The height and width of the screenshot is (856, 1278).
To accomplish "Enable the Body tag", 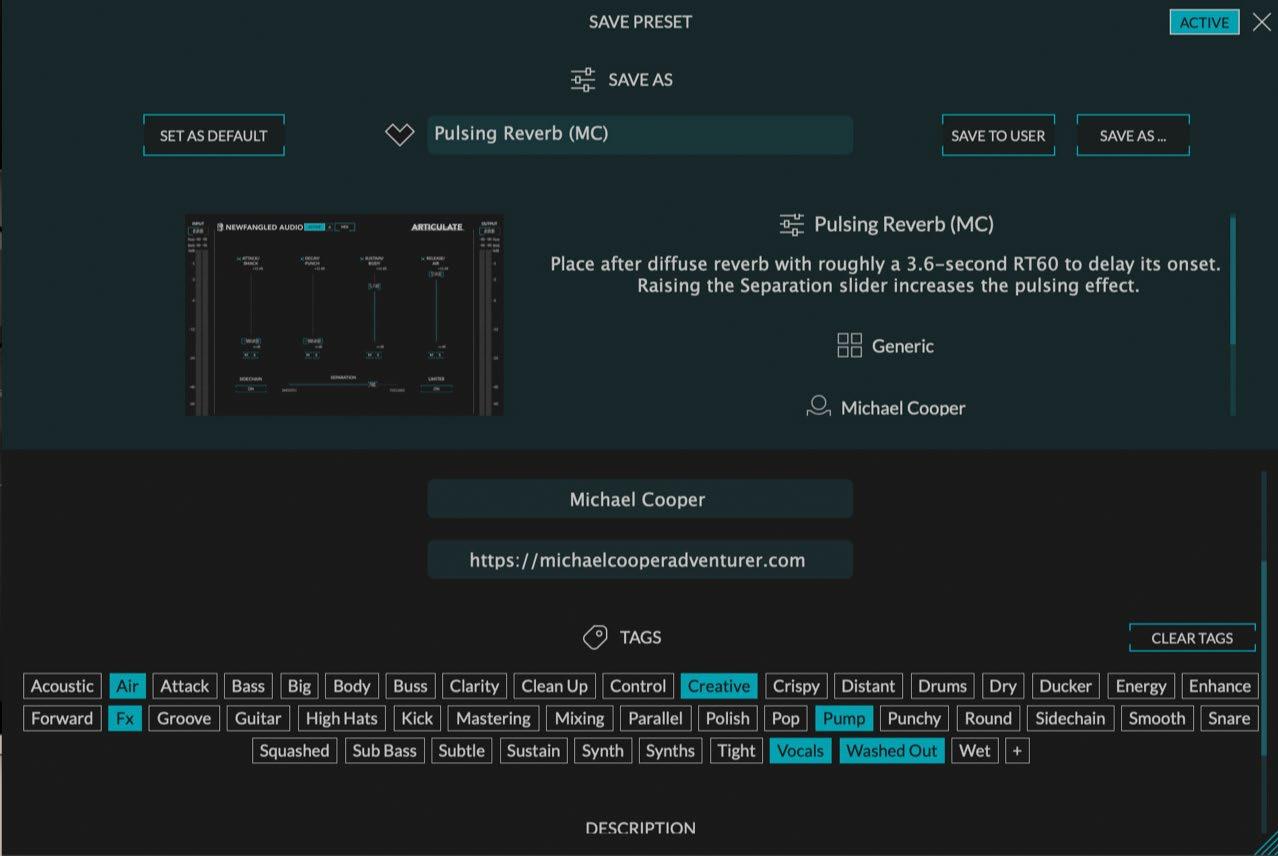I will (351, 686).
